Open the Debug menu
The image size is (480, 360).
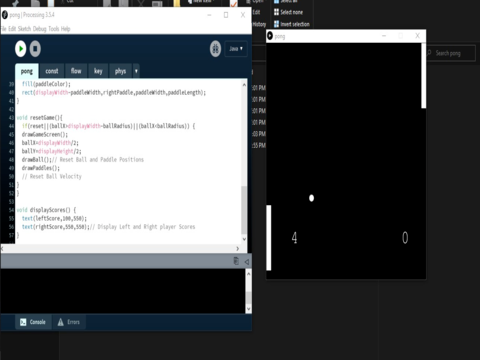pyautogui.click(x=39, y=29)
